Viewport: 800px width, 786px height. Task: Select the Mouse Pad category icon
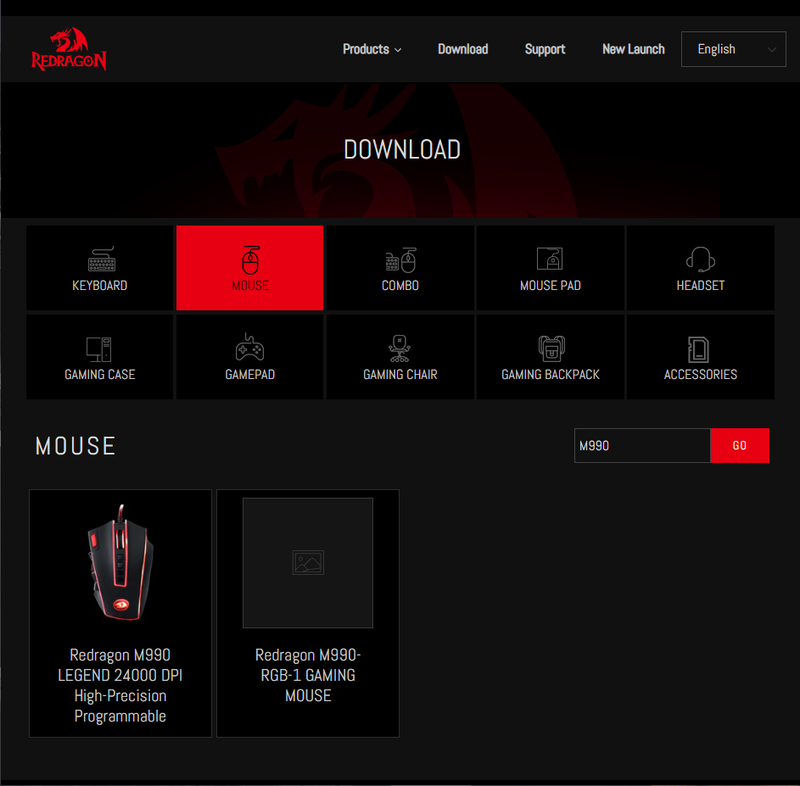coord(550,259)
